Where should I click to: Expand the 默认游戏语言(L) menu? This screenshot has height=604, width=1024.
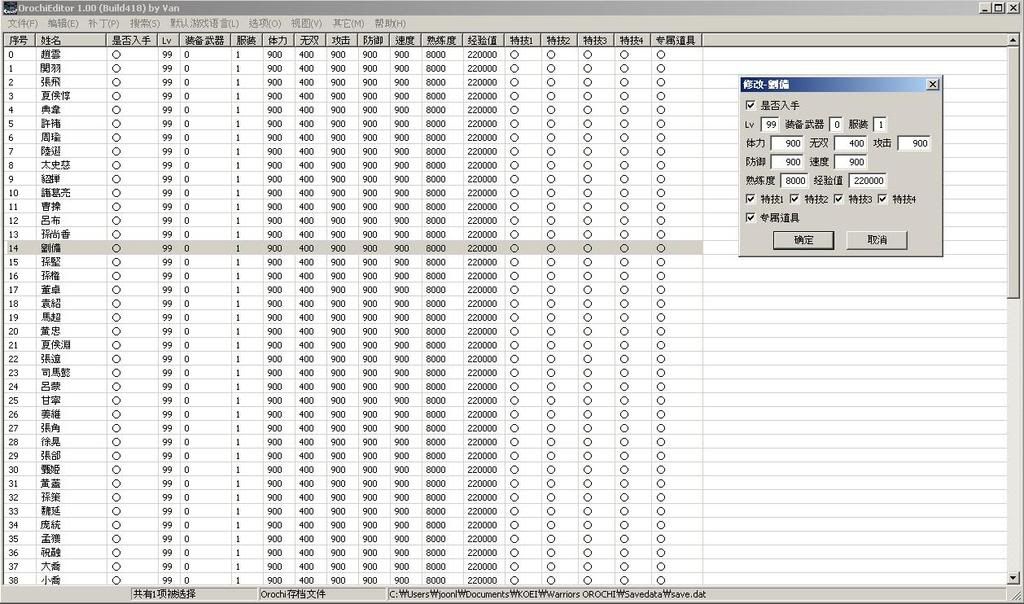(x=204, y=23)
